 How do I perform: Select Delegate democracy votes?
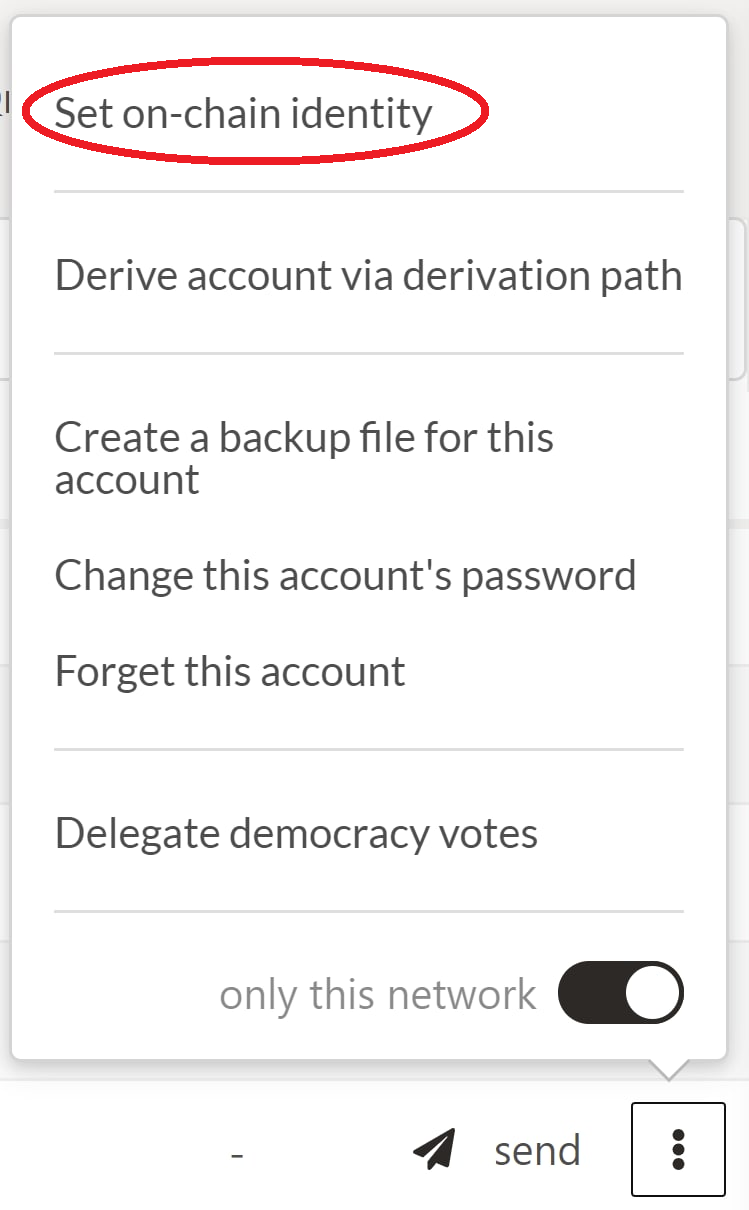(296, 833)
